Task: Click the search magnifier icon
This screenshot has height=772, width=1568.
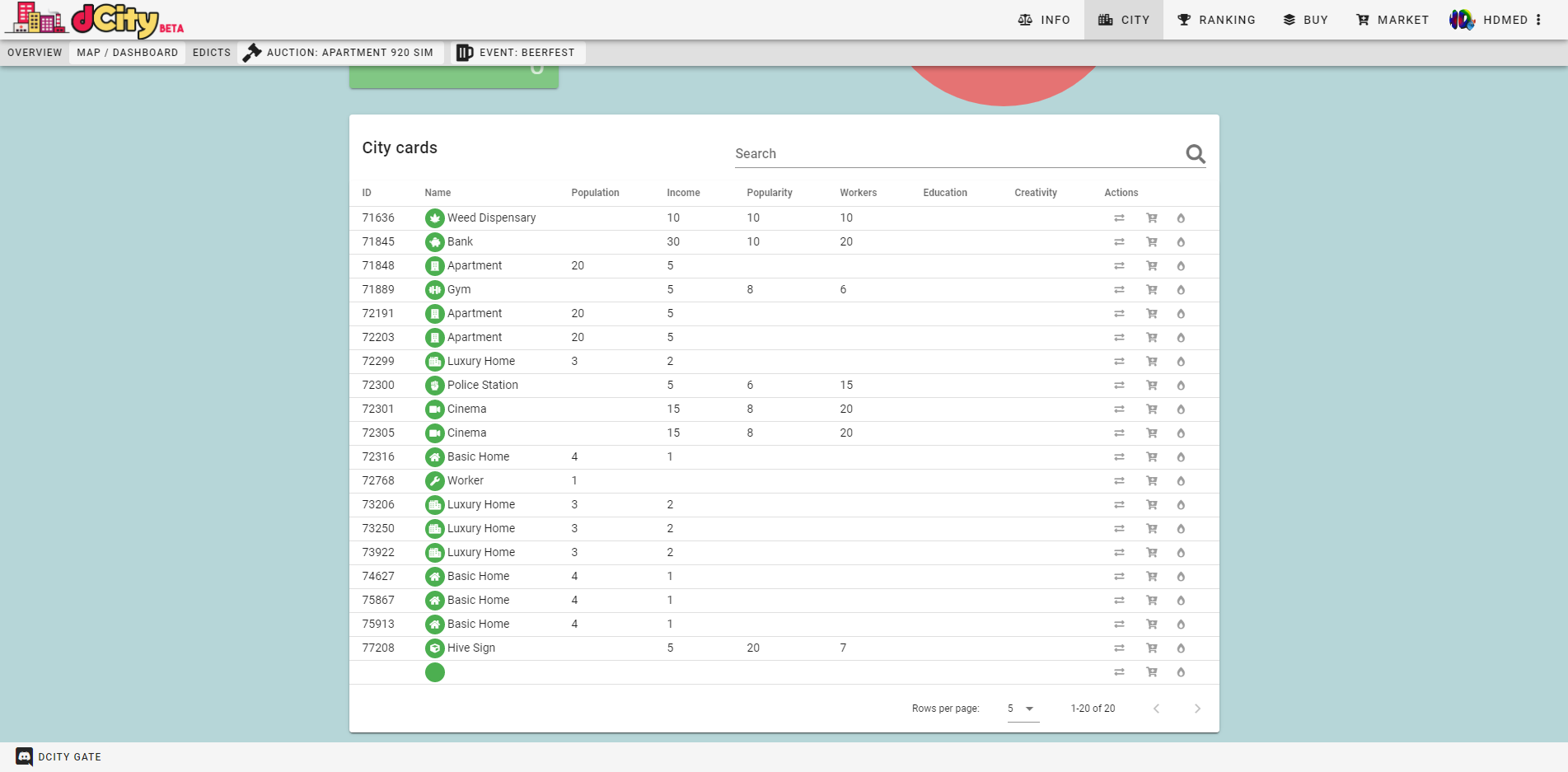Action: pos(1195,154)
